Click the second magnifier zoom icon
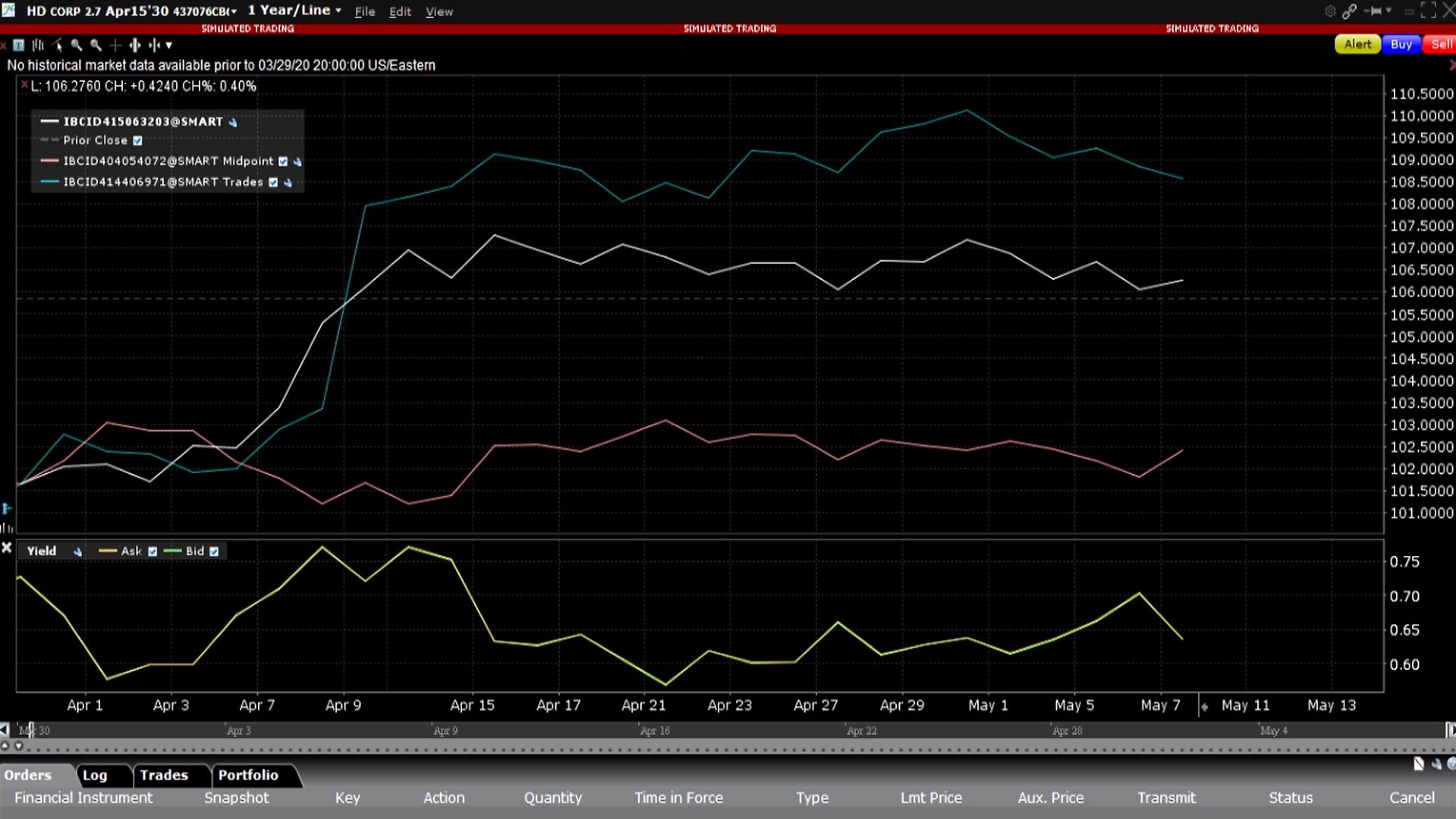The image size is (1456, 819). 96,45
